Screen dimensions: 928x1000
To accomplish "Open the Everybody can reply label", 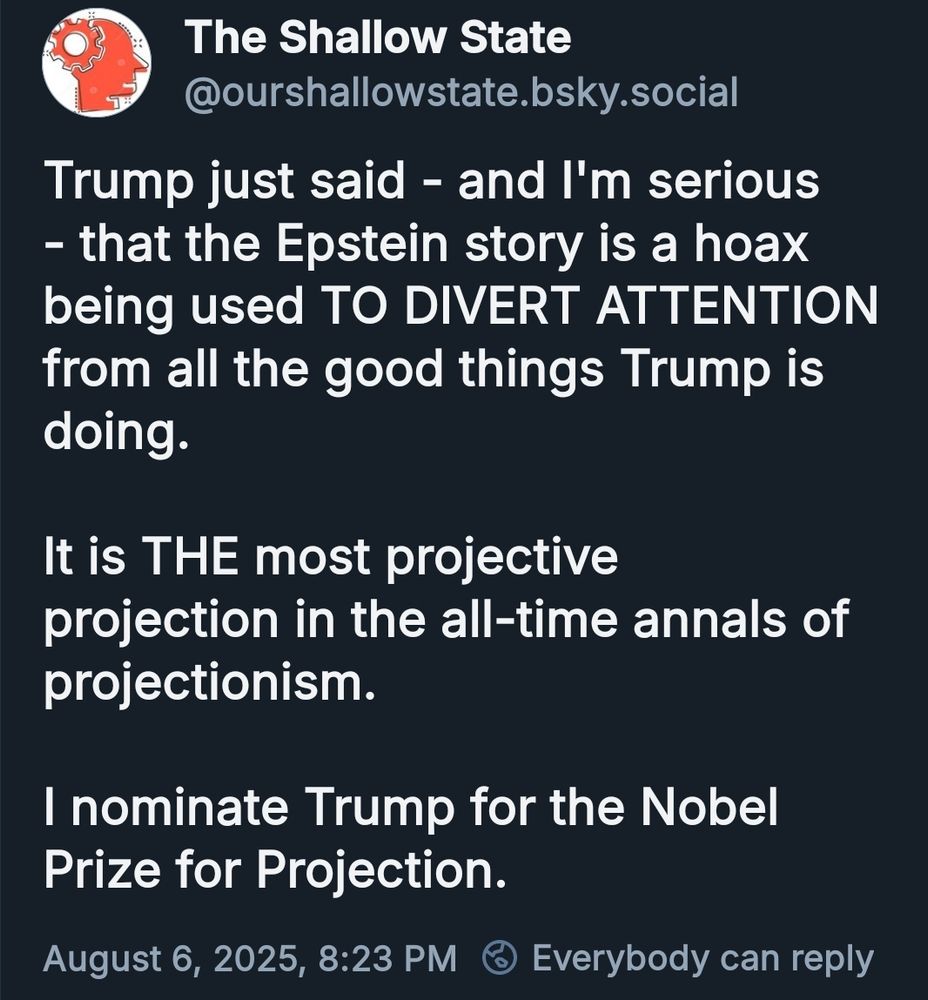I will (702, 959).
